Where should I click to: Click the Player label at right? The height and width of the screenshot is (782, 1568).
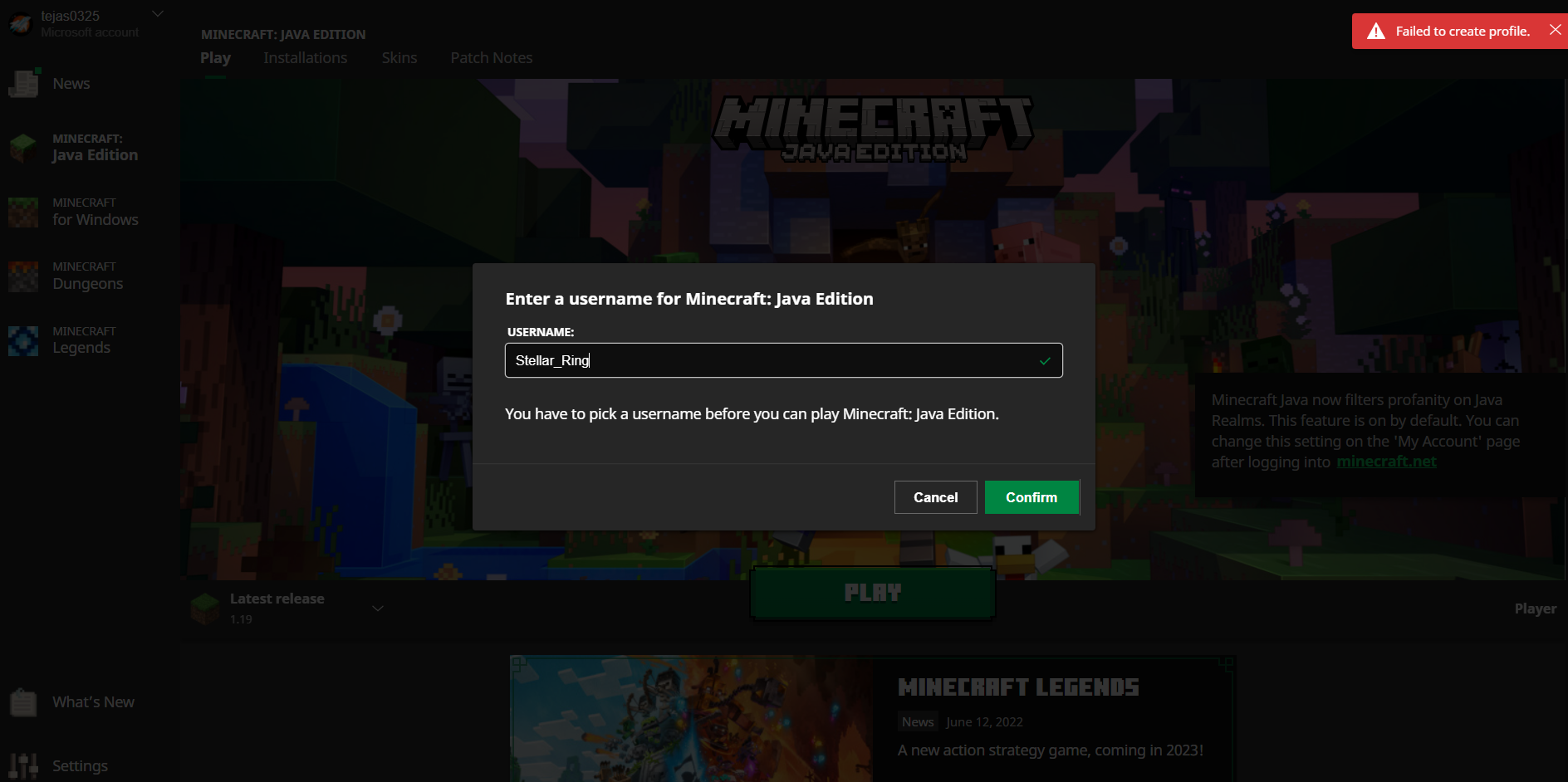(1536, 608)
